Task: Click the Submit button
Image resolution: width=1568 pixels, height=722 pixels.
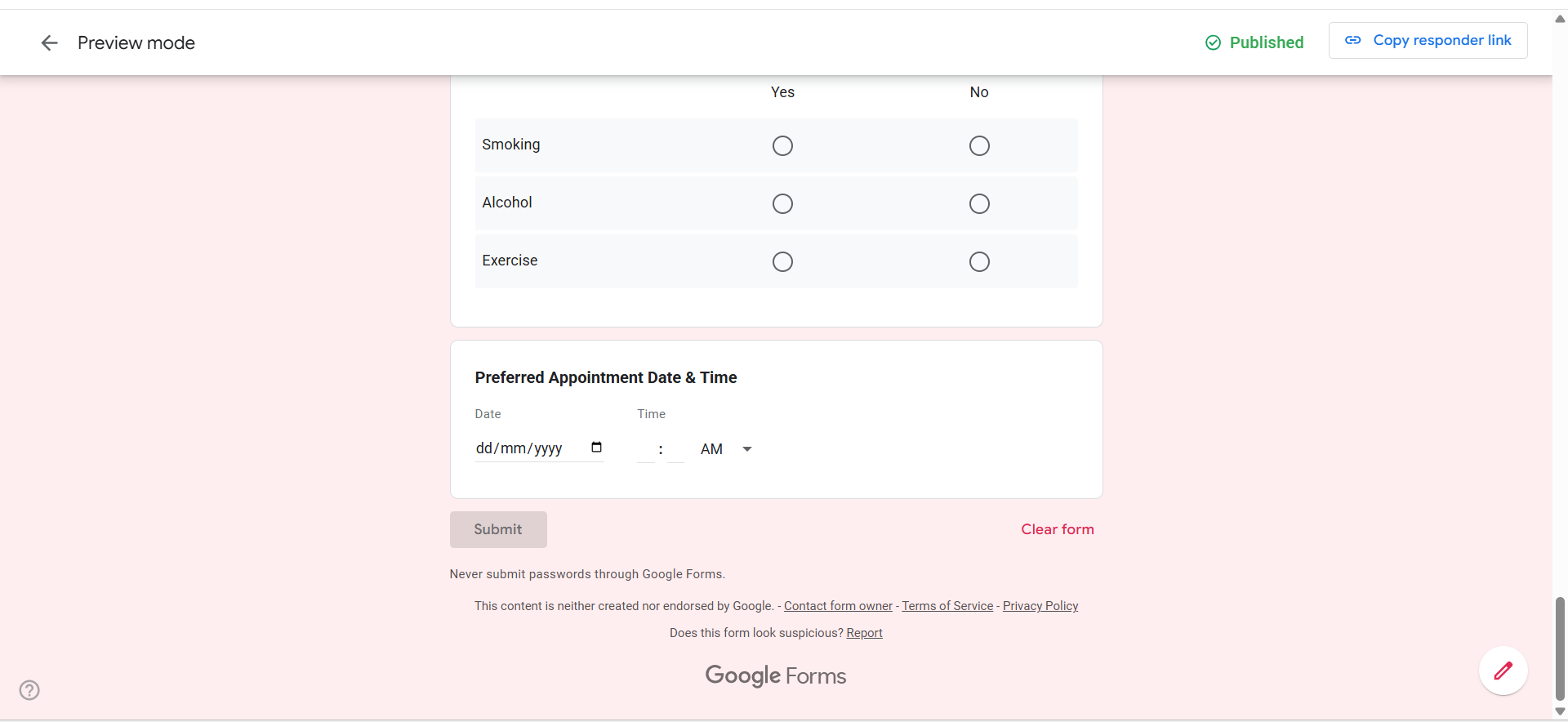Action: tap(498, 529)
